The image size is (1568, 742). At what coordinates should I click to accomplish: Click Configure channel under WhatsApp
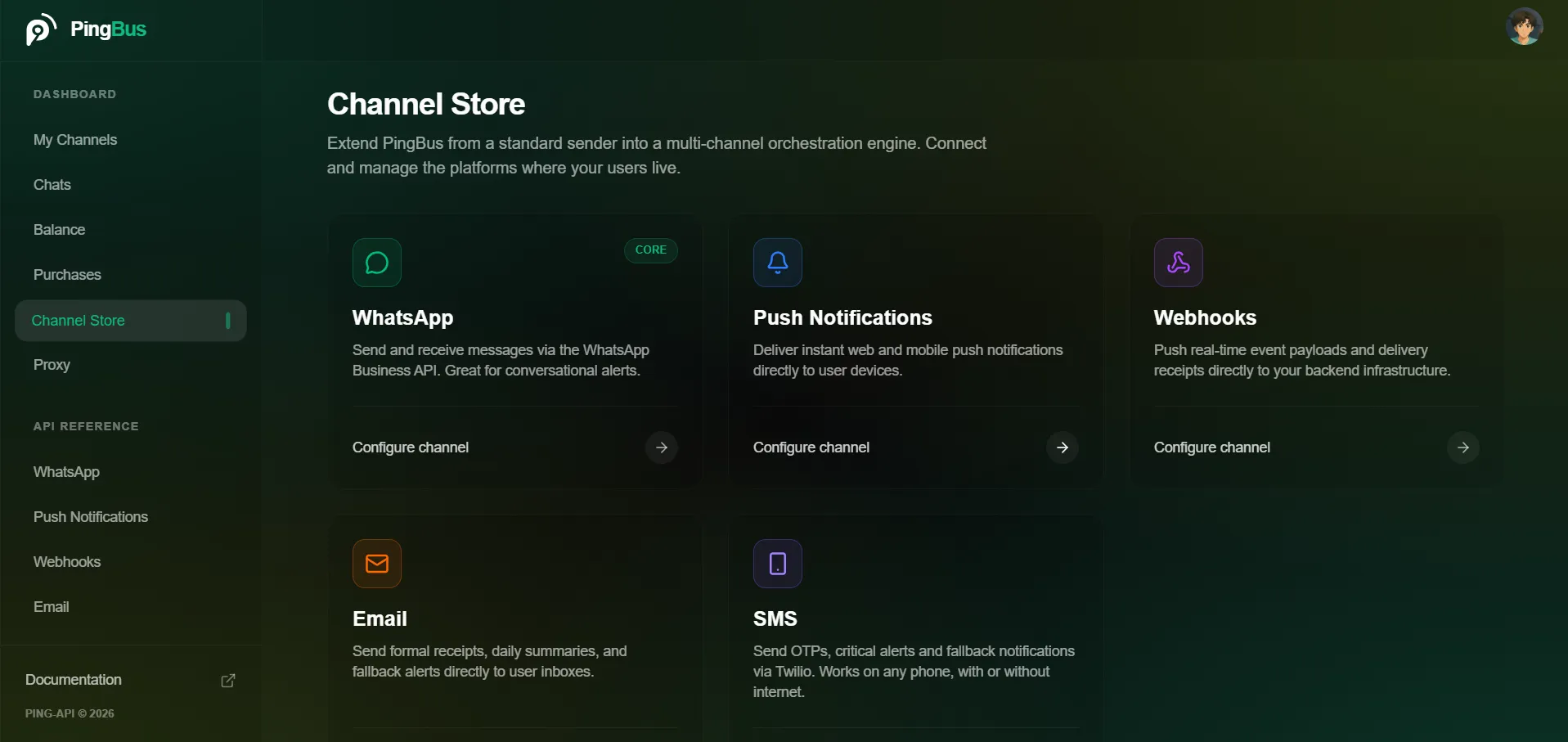(411, 447)
